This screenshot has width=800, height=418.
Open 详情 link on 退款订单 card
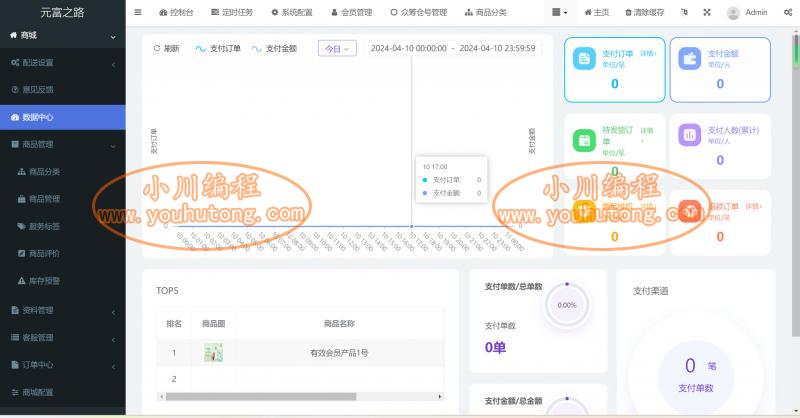tap(754, 206)
